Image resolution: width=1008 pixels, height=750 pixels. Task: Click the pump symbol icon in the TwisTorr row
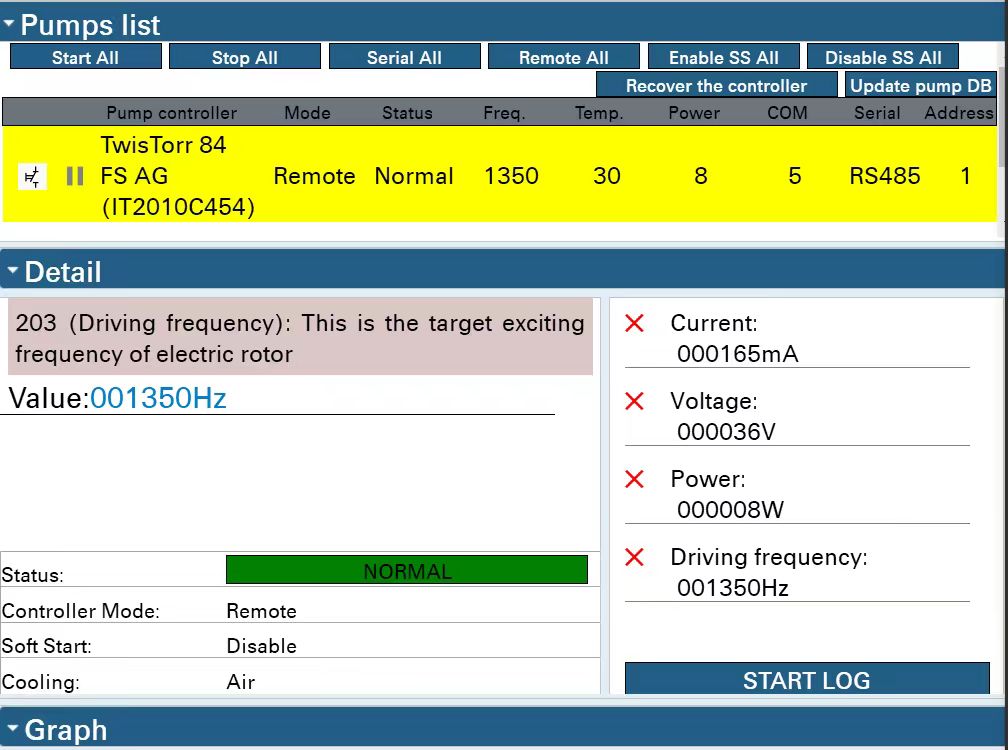click(x=33, y=177)
